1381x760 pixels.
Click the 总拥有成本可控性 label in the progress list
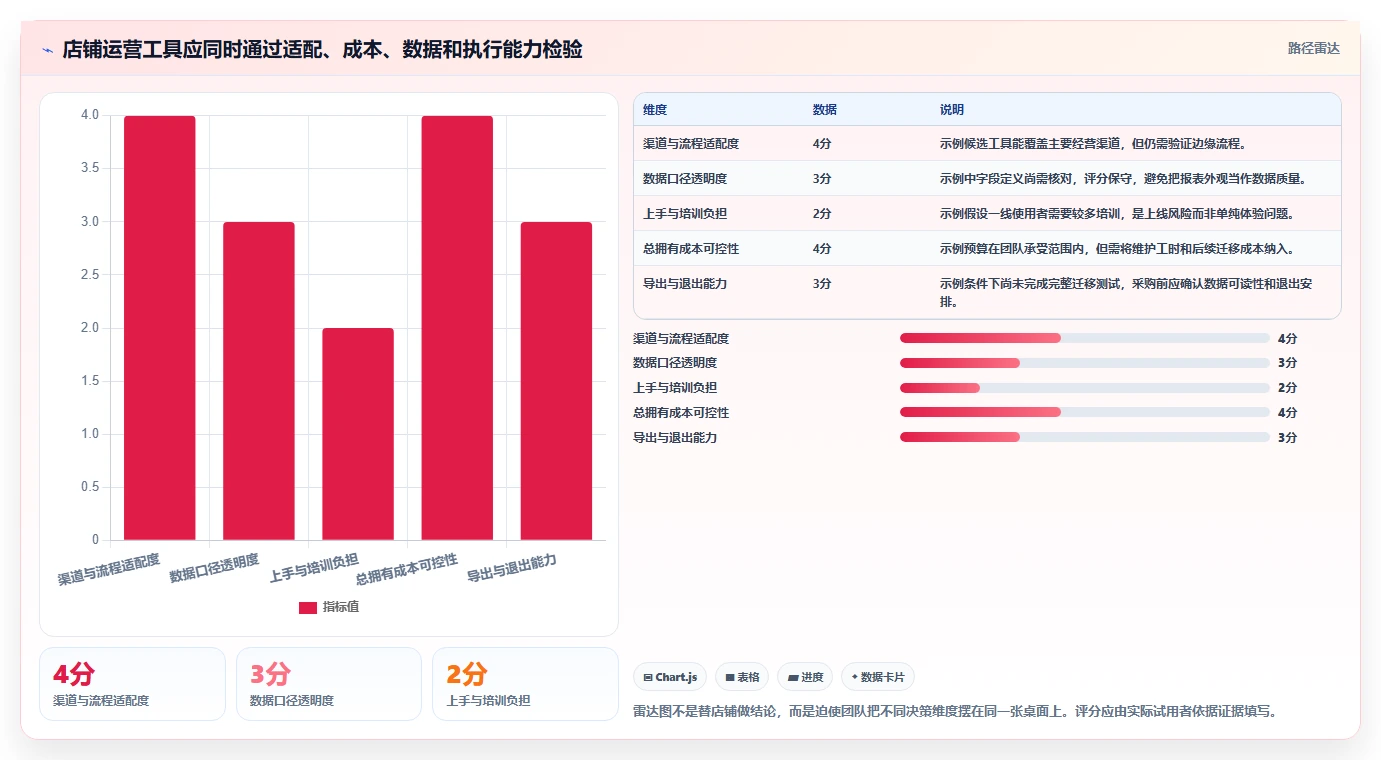click(681, 412)
